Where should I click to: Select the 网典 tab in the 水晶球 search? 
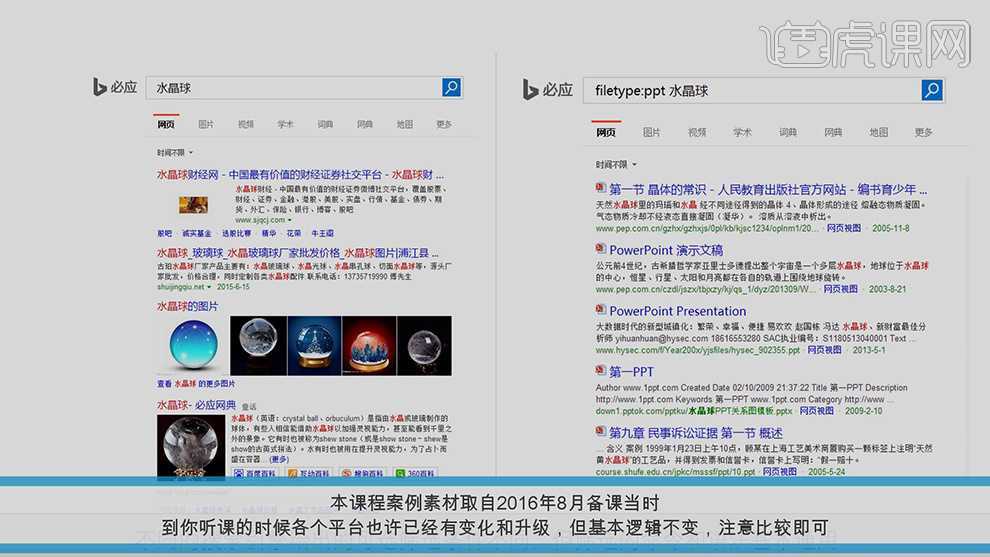coord(365,124)
